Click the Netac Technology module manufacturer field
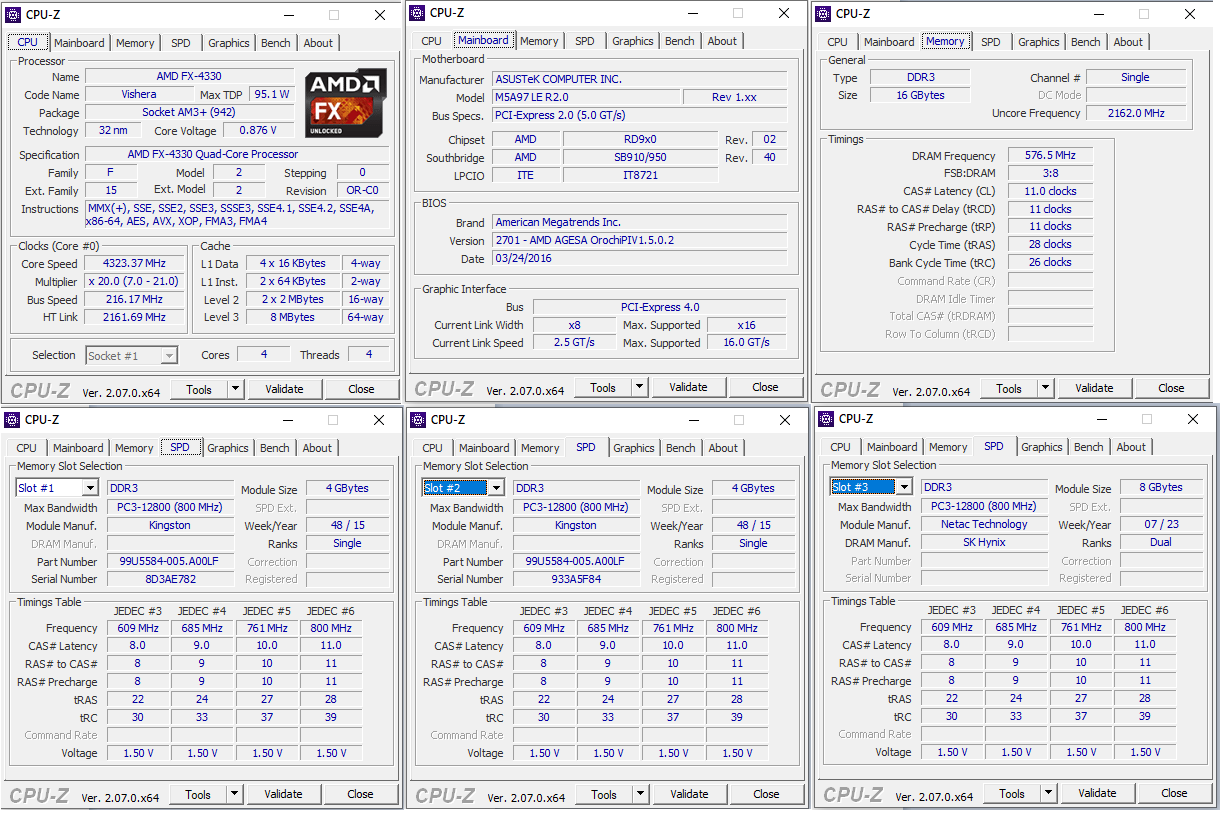 (984, 525)
